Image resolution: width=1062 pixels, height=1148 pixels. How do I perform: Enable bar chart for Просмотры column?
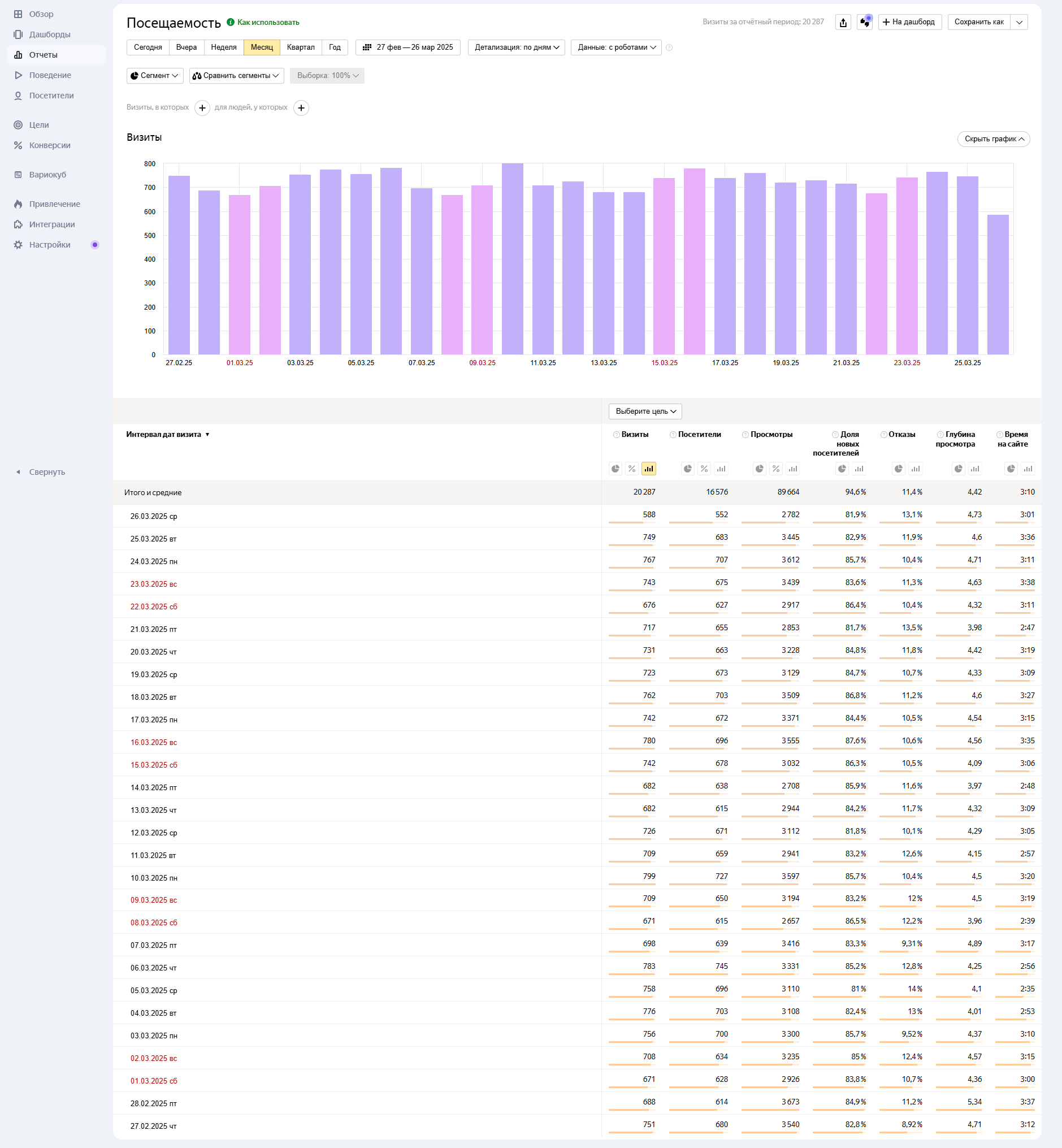click(x=793, y=469)
